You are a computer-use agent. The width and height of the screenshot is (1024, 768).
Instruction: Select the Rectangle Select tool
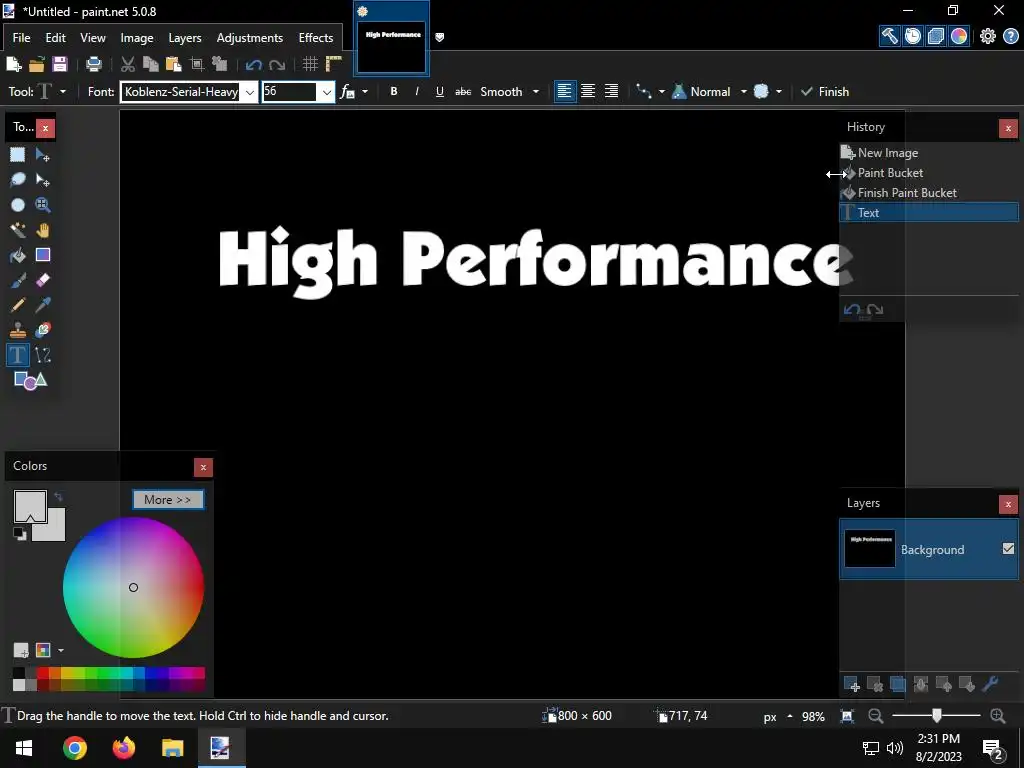18,155
